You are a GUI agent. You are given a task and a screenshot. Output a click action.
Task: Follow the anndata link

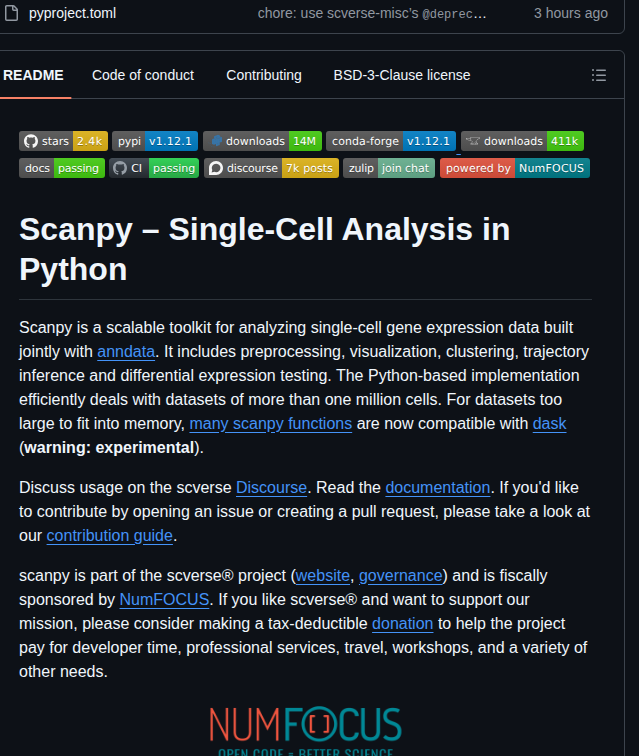click(x=126, y=351)
